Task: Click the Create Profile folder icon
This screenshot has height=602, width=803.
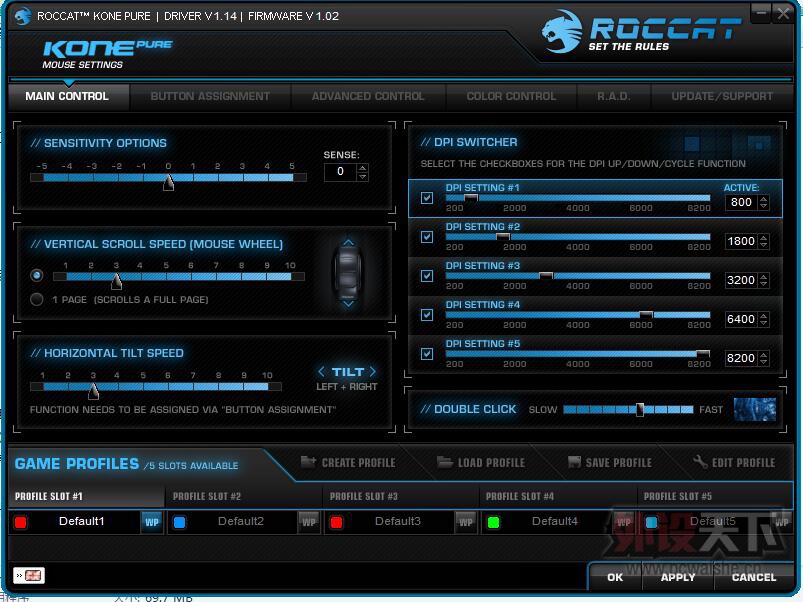Action: point(308,462)
